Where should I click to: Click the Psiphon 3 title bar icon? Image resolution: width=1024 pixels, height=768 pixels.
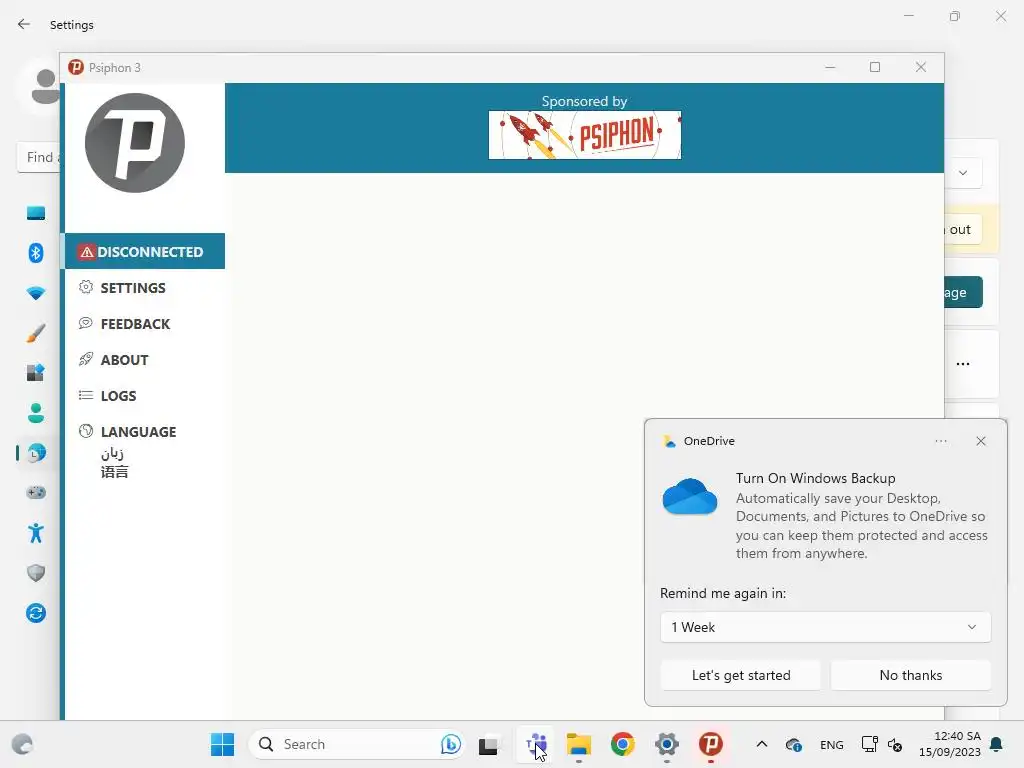(x=76, y=67)
